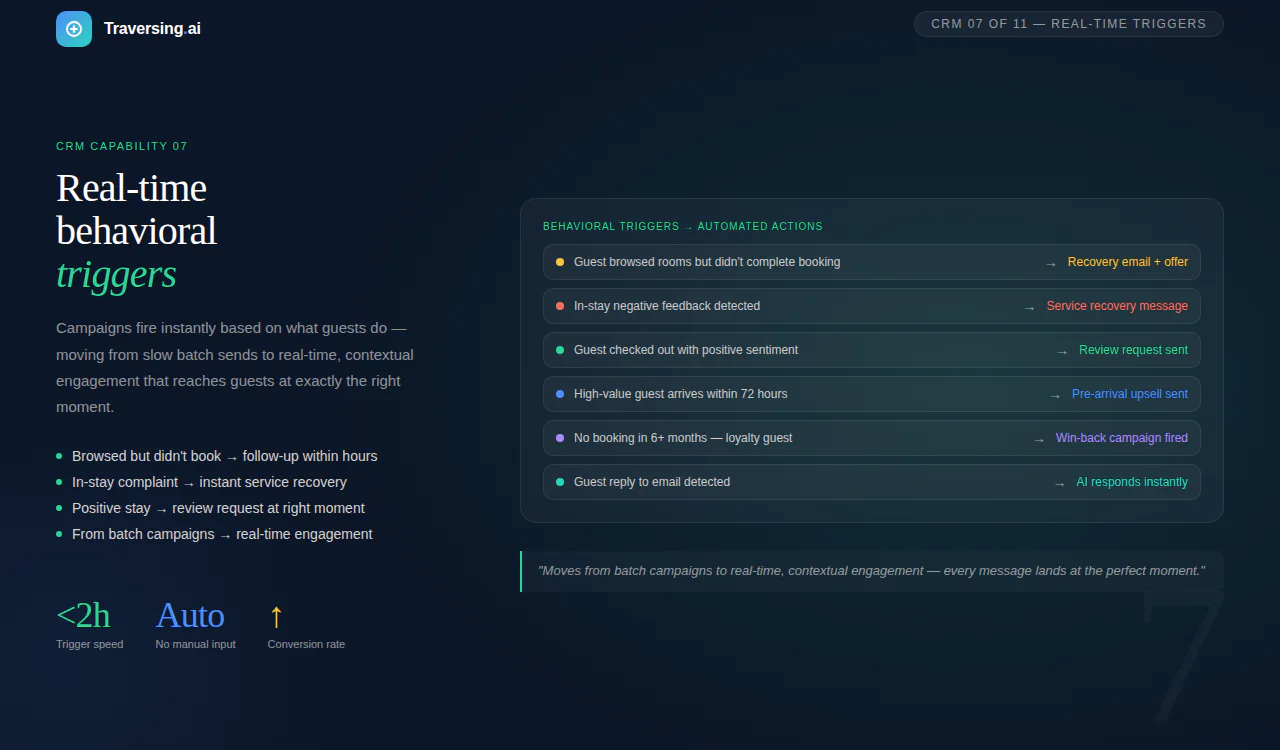Click the quote 'Moves from batch campaigns to real-time'
This screenshot has height=750, width=1280.
coord(871,571)
